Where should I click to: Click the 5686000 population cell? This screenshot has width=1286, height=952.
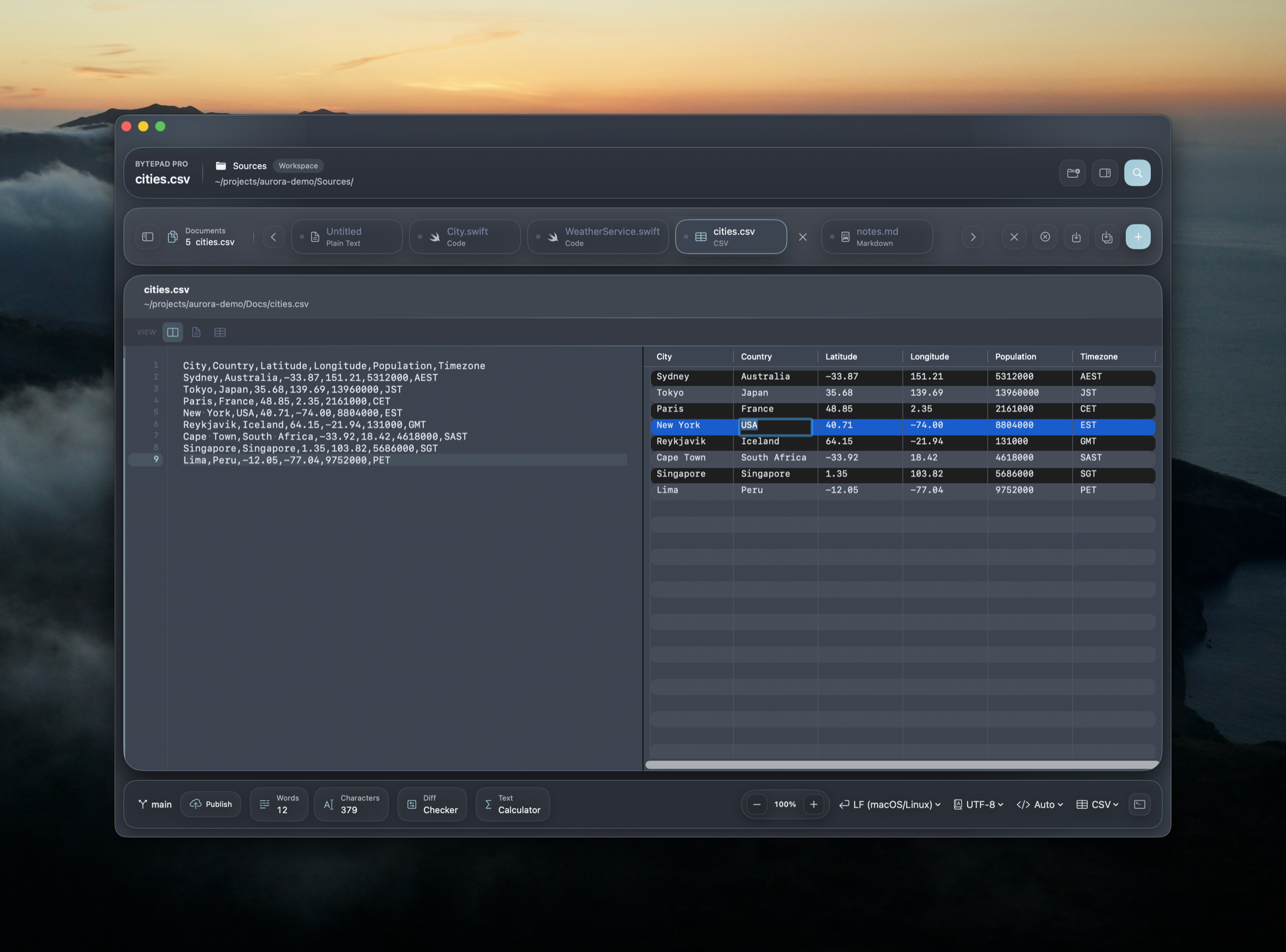1030,474
